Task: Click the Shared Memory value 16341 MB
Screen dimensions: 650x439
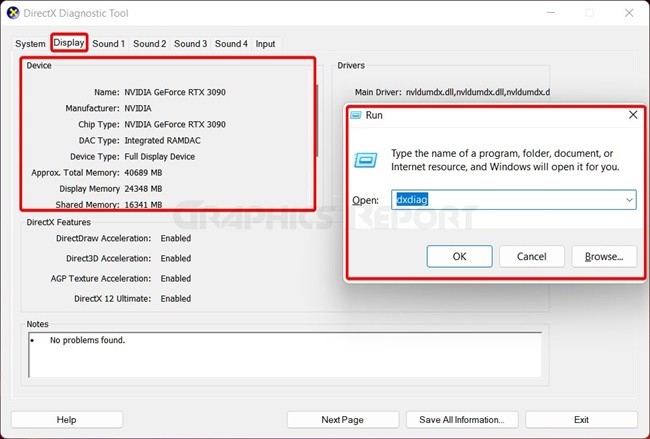Action: (143, 204)
